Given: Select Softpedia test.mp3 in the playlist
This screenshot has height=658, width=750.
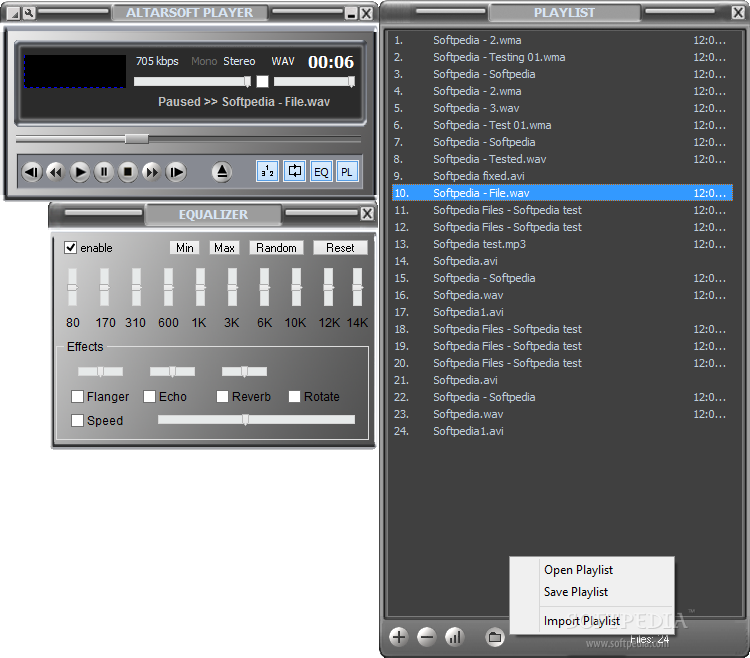Looking at the screenshot, I should coord(562,244).
